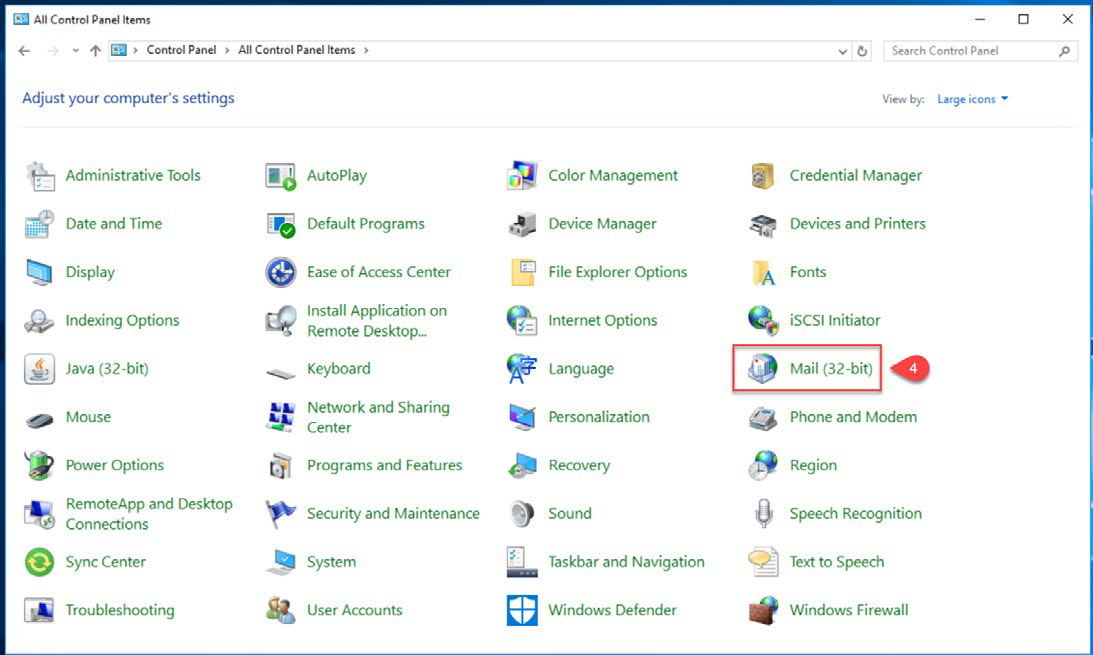Select All Control Panel Items breadcrumb
This screenshot has width=1093, height=655.
click(x=296, y=50)
